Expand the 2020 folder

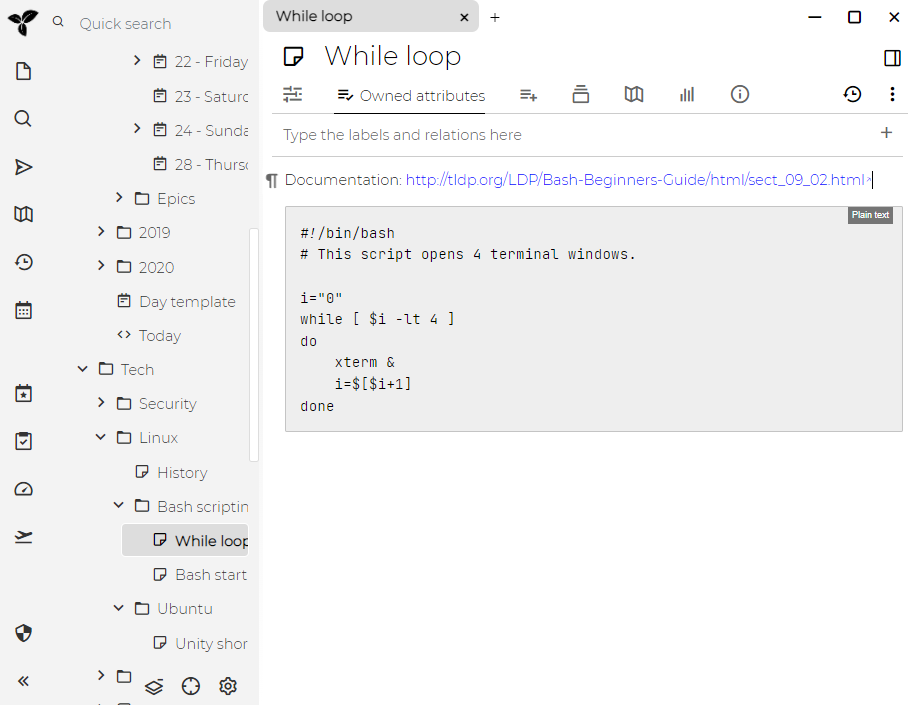point(101,266)
